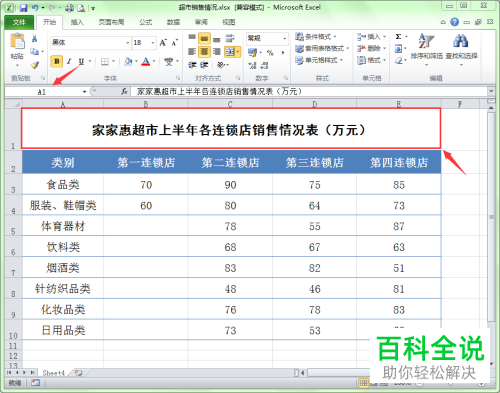
Task: Select the header cell 第三连锁店
Action: [x=314, y=162]
